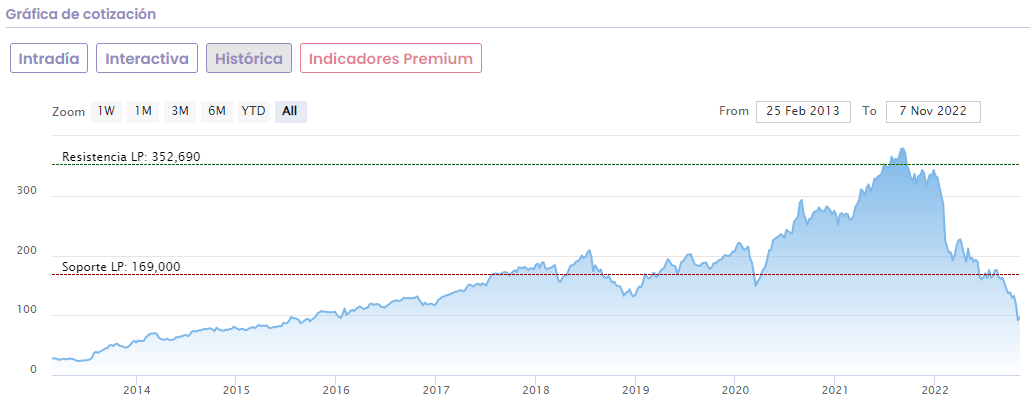Screen dimensions: 1034x413
Task: Click the Gráfica de cotización heading
Action: tap(80, 15)
